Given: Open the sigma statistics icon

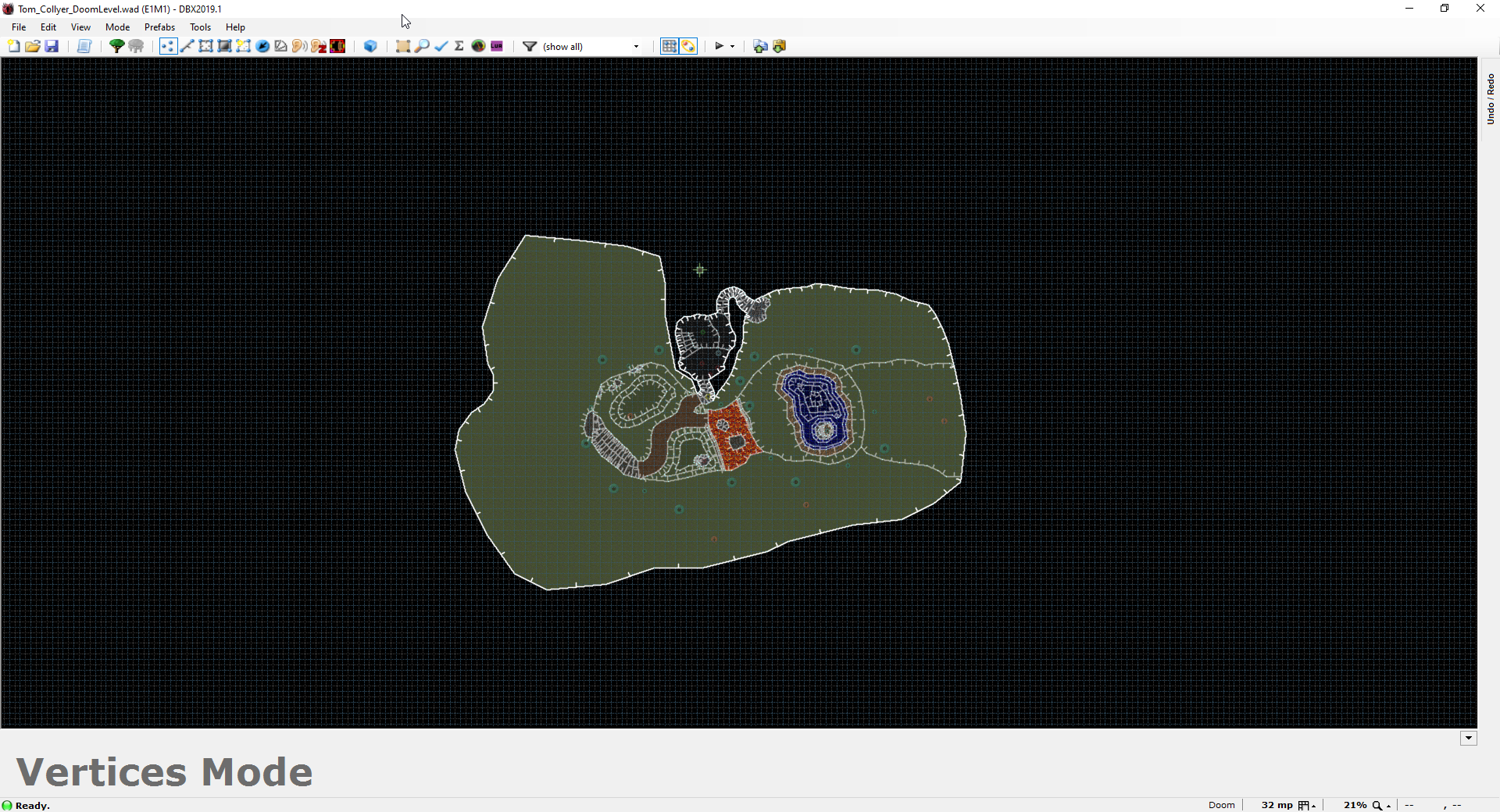Looking at the screenshot, I should pyautogui.click(x=459, y=46).
